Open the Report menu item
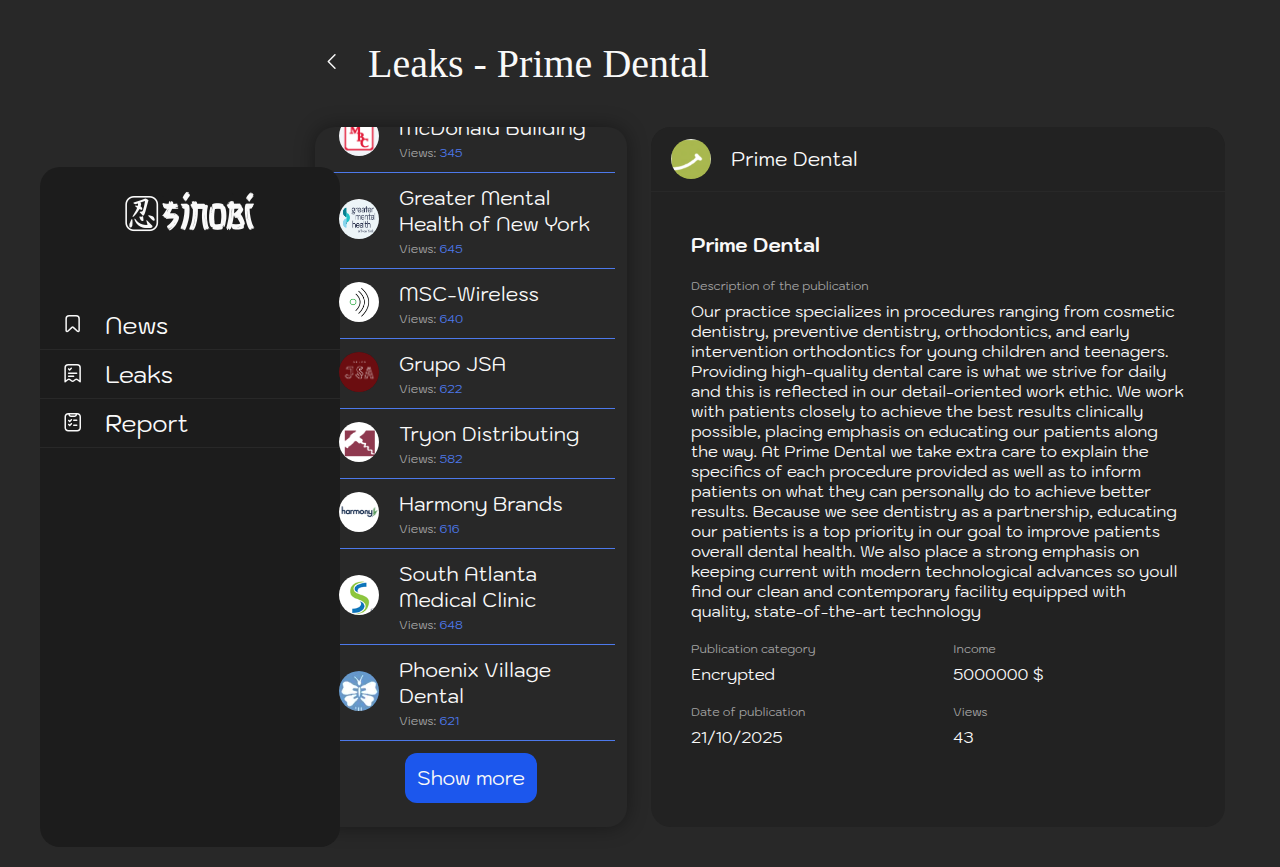Viewport: 1280px width, 867px height. point(146,424)
